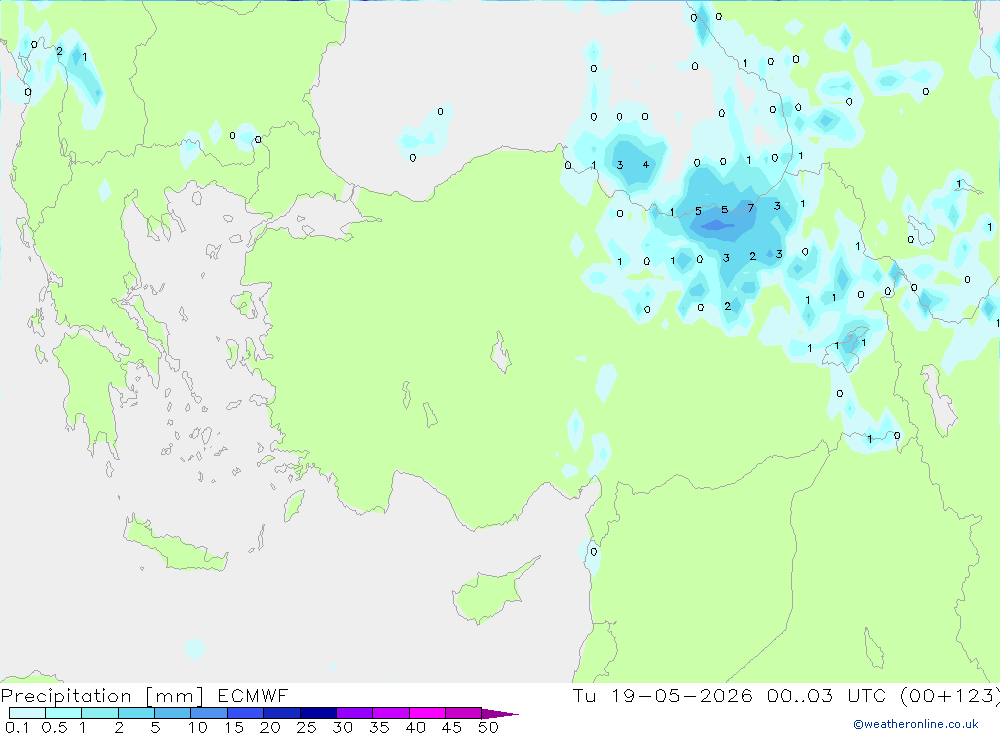
Task: Click the date '19-05-2026' text
Action: tap(681, 695)
